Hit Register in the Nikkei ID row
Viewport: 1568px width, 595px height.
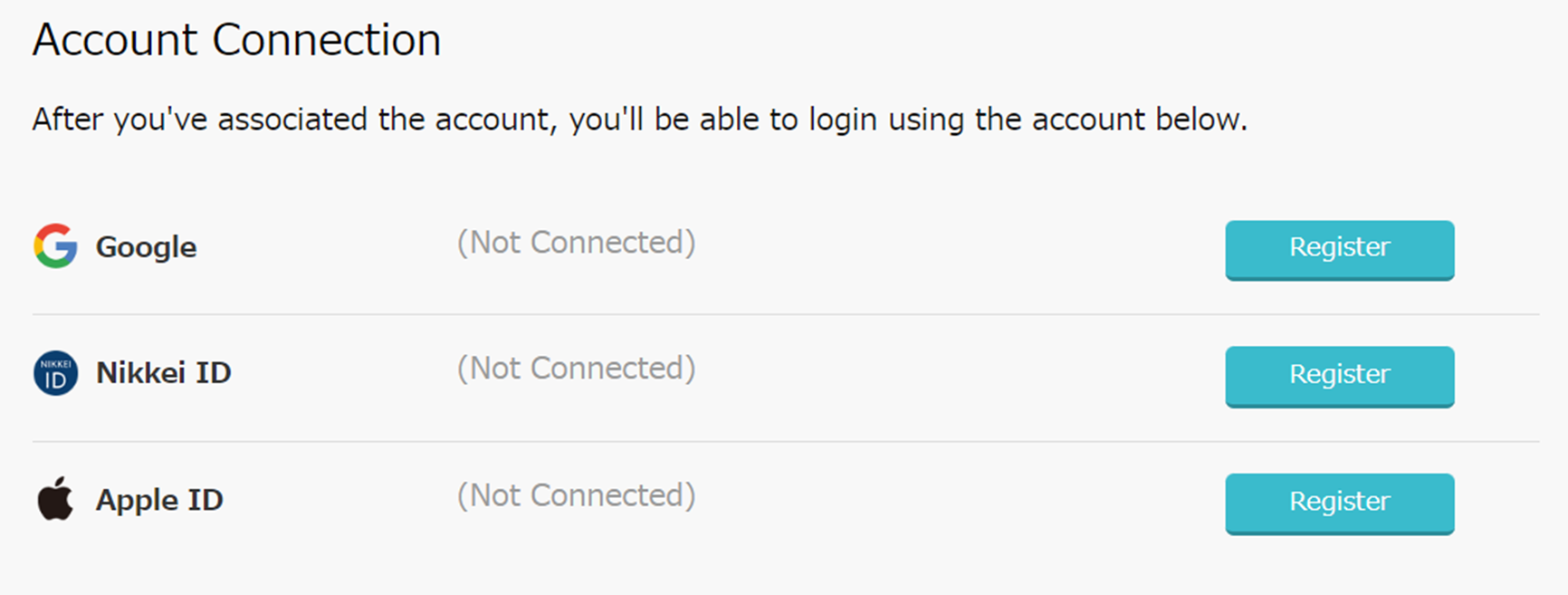click(1339, 377)
